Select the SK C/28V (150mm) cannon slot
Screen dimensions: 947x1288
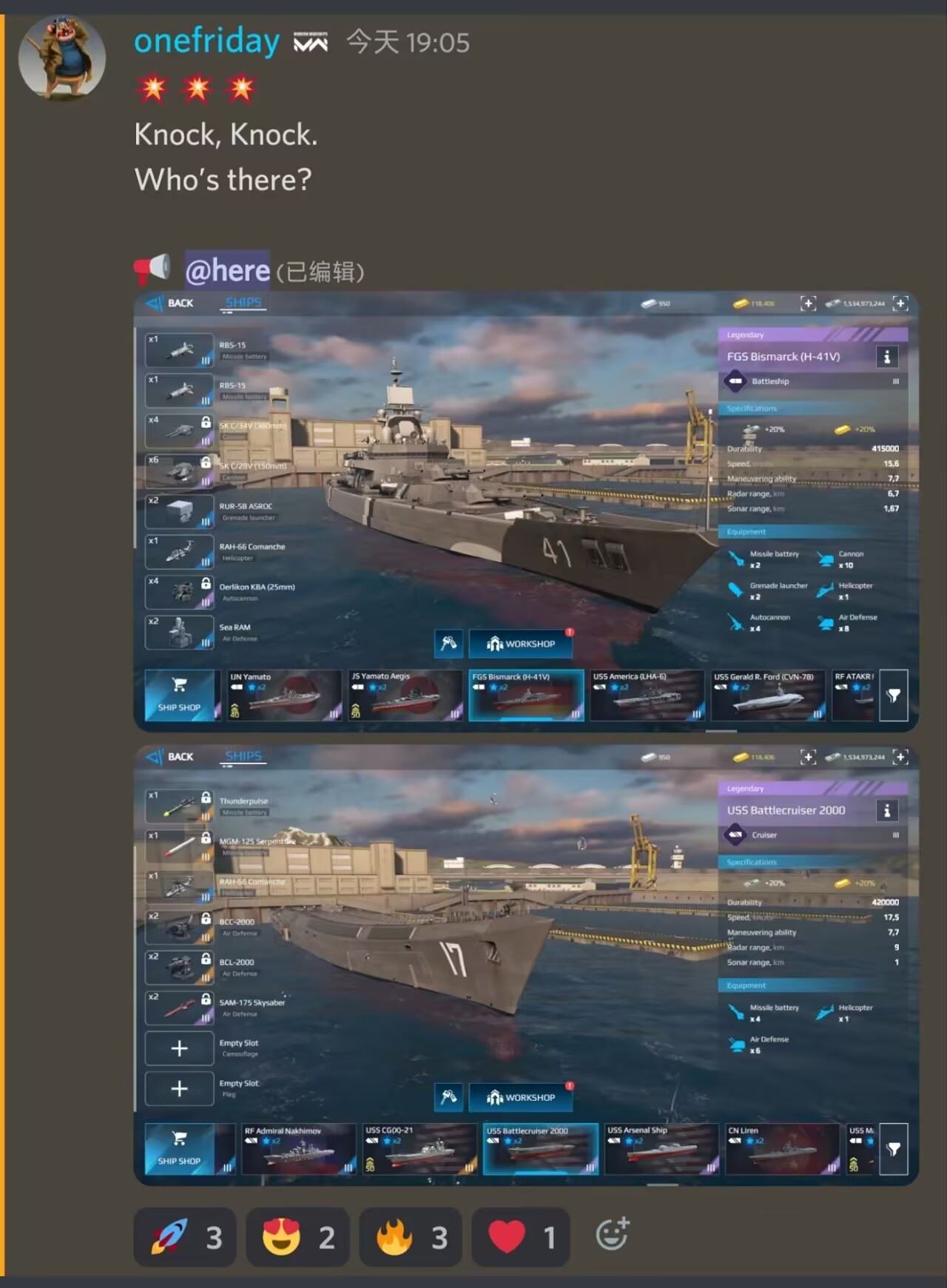(179, 471)
